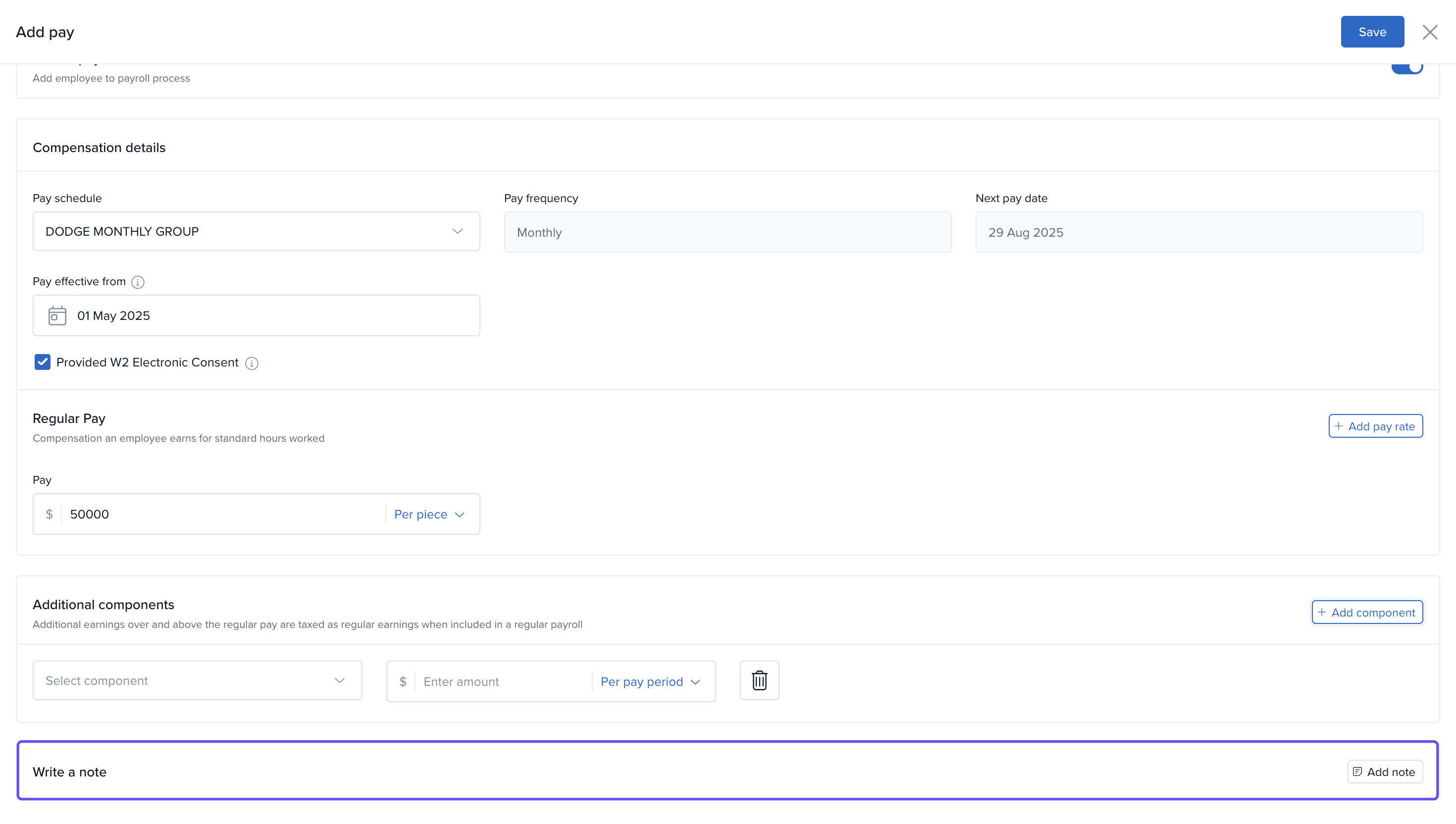Image resolution: width=1456 pixels, height=824 pixels.
Task: Open the Pay schedule dropdown
Action: point(257,231)
